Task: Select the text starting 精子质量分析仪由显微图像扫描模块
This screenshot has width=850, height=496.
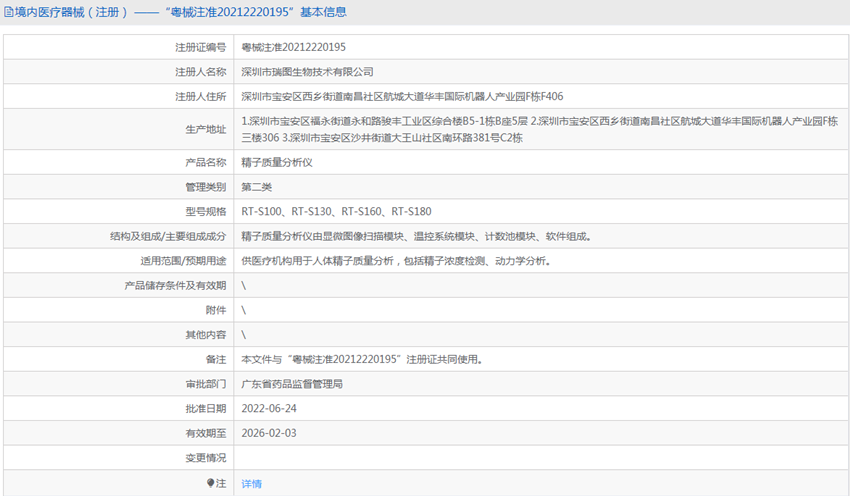Action: click(x=416, y=236)
